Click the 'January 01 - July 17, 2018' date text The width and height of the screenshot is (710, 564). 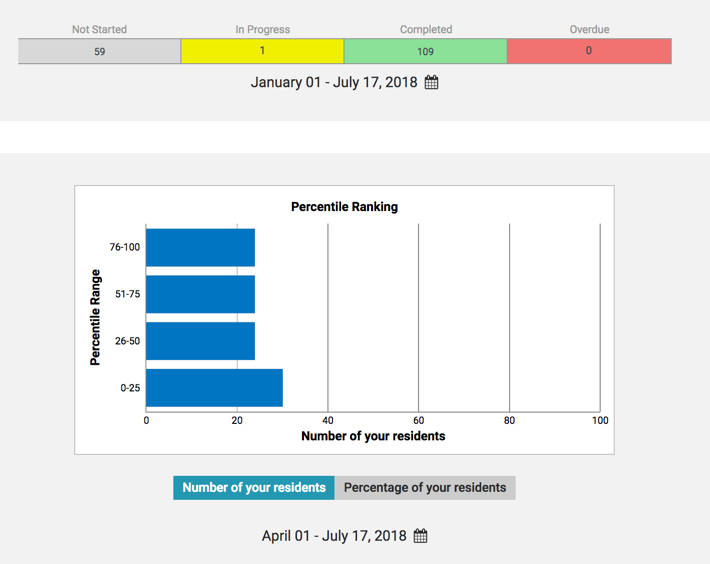(x=334, y=83)
